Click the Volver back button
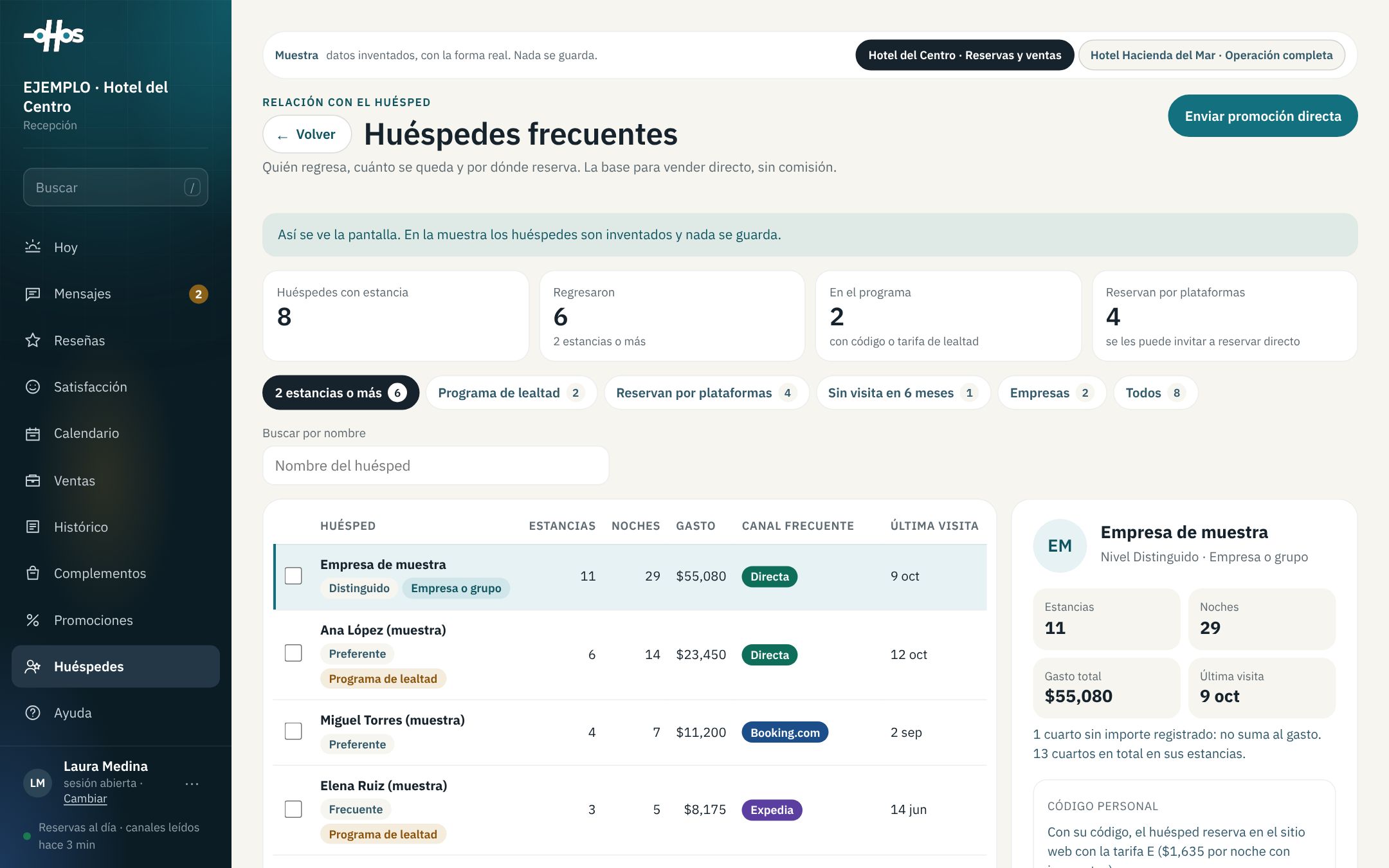 click(x=307, y=134)
